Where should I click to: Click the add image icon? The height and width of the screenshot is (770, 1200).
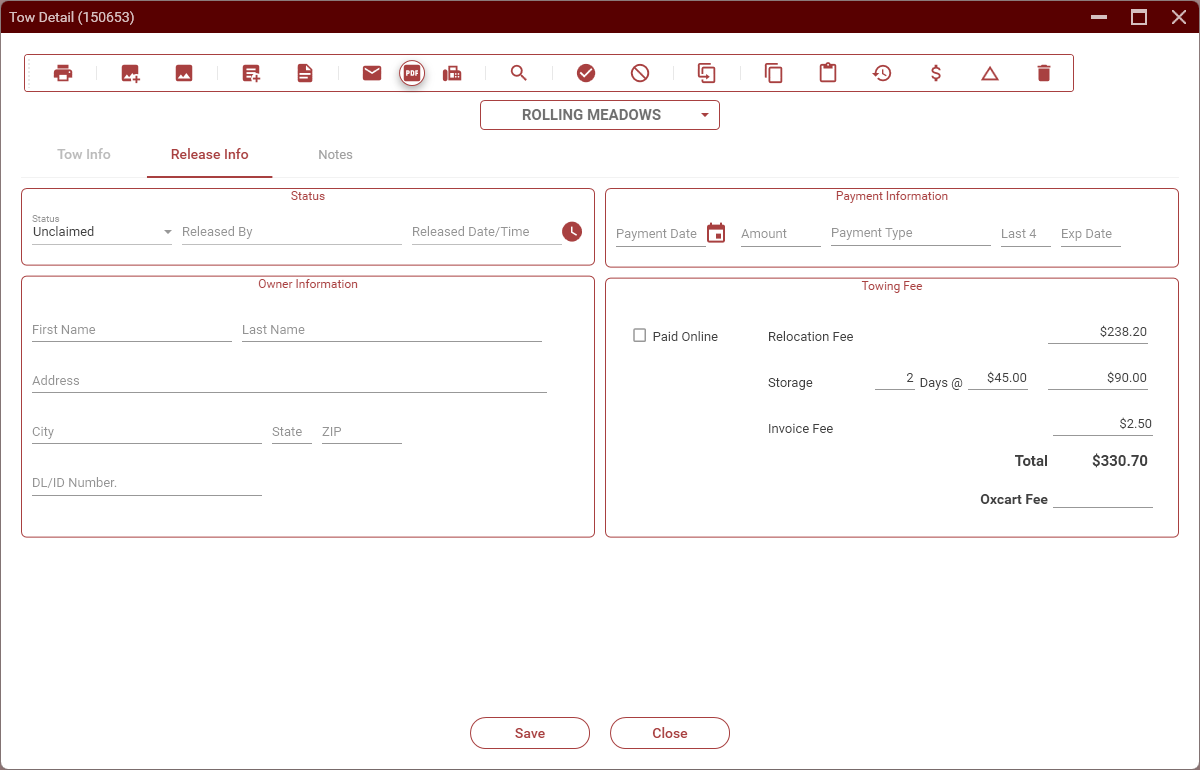[x=130, y=73]
